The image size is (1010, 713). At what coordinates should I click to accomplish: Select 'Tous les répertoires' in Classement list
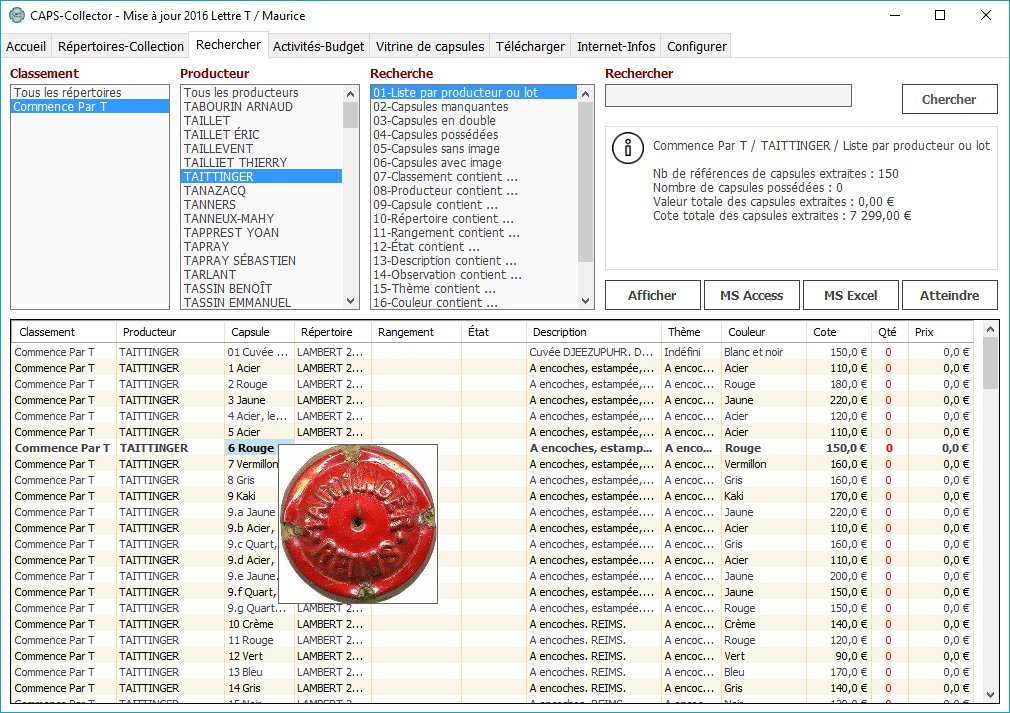click(x=90, y=93)
